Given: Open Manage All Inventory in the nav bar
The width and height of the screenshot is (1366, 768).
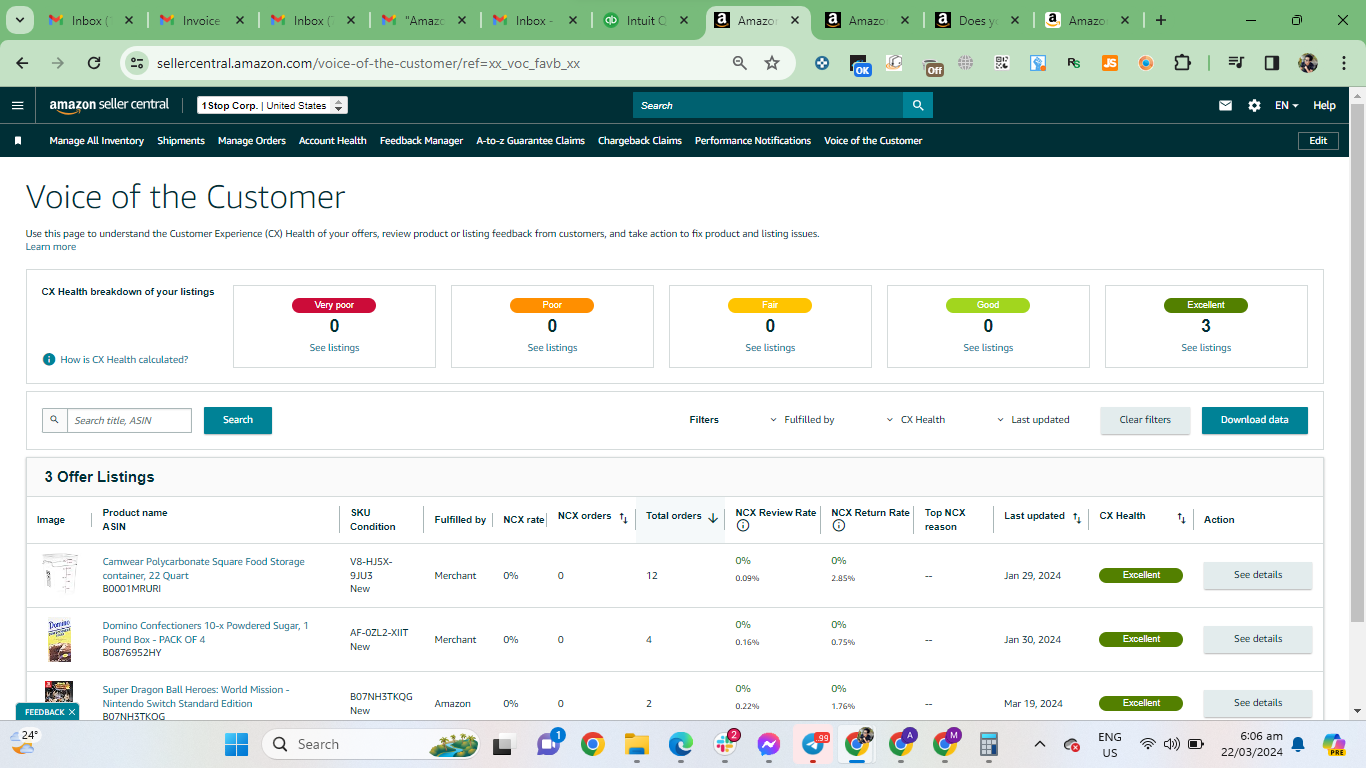Looking at the screenshot, I should pos(97,141).
